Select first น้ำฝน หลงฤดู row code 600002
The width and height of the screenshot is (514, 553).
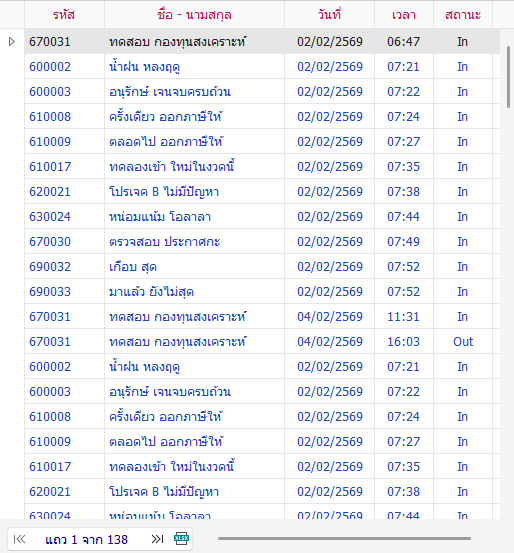point(262,67)
